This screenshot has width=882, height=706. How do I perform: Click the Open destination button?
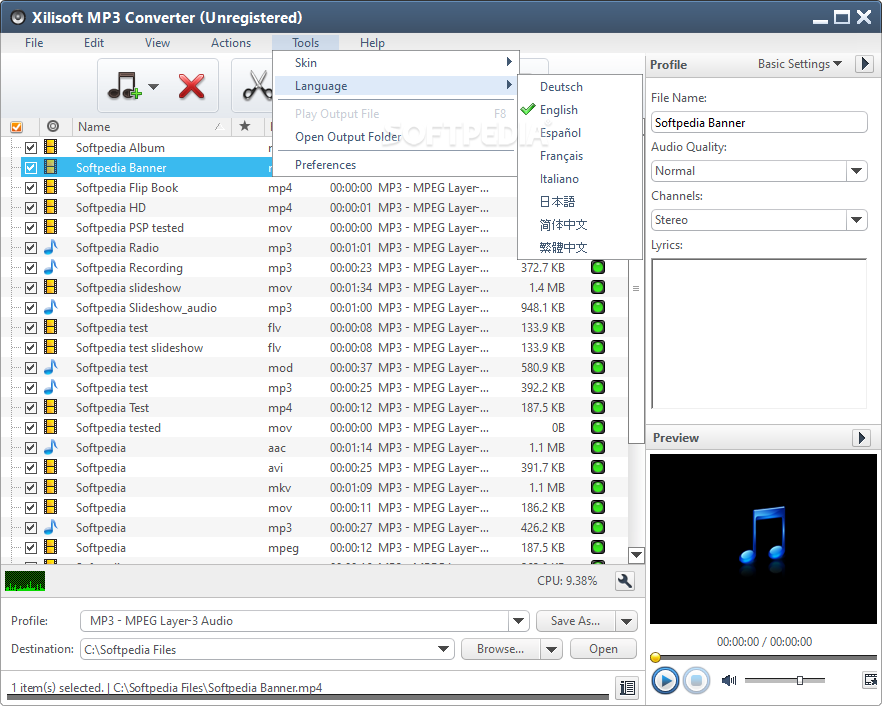click(x=603, y=649)
